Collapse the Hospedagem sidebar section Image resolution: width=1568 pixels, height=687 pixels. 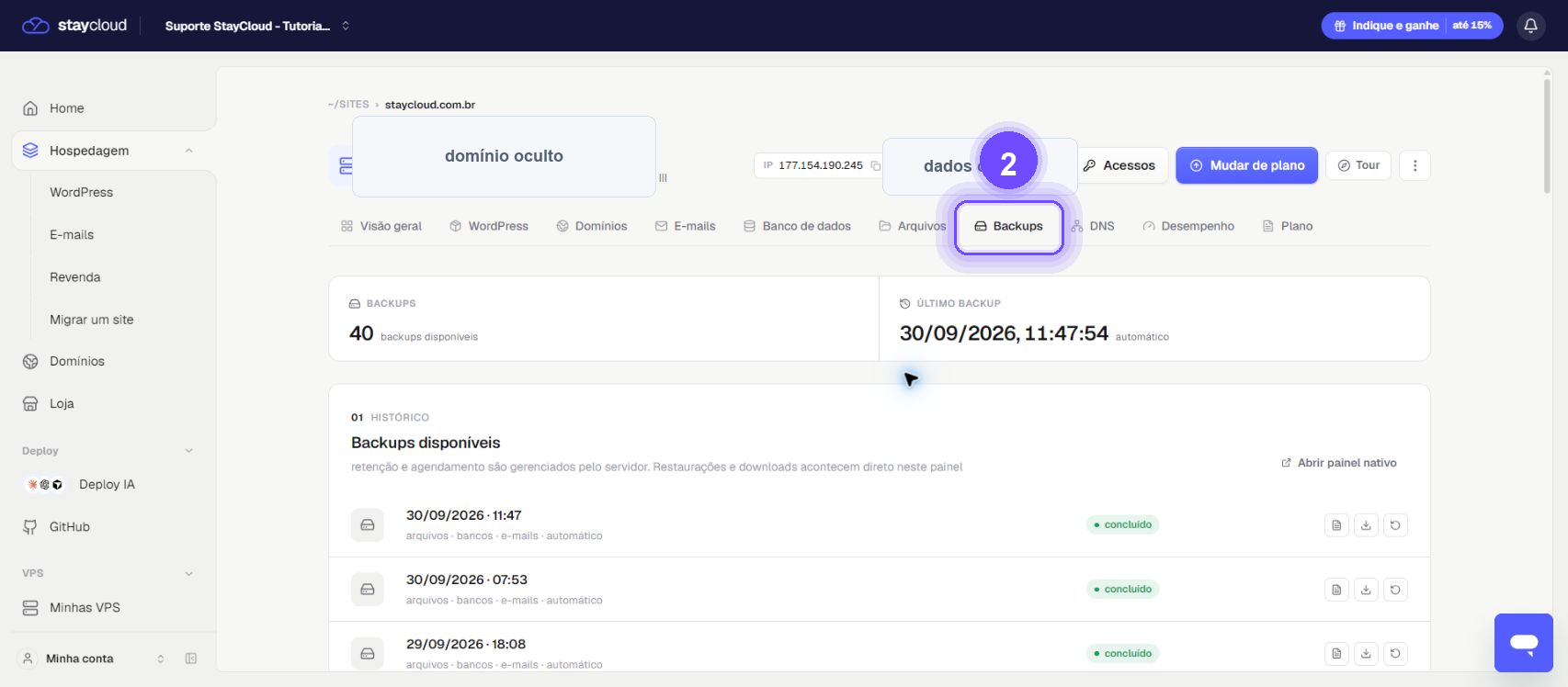click(188, 151)
